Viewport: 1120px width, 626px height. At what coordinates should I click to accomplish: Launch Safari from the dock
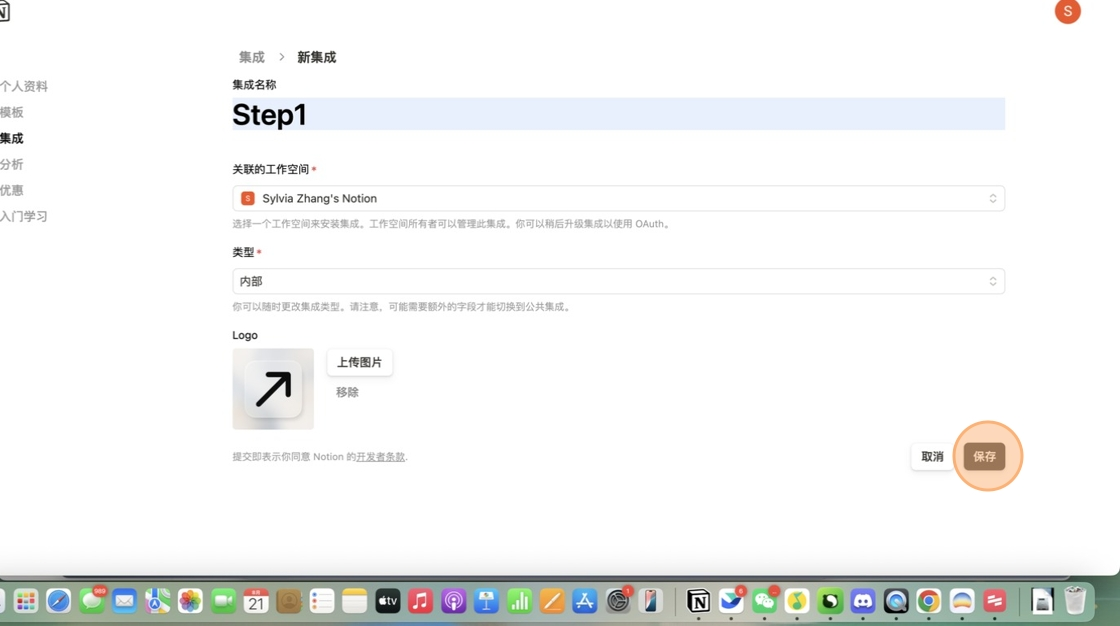[x=59, y=601]
